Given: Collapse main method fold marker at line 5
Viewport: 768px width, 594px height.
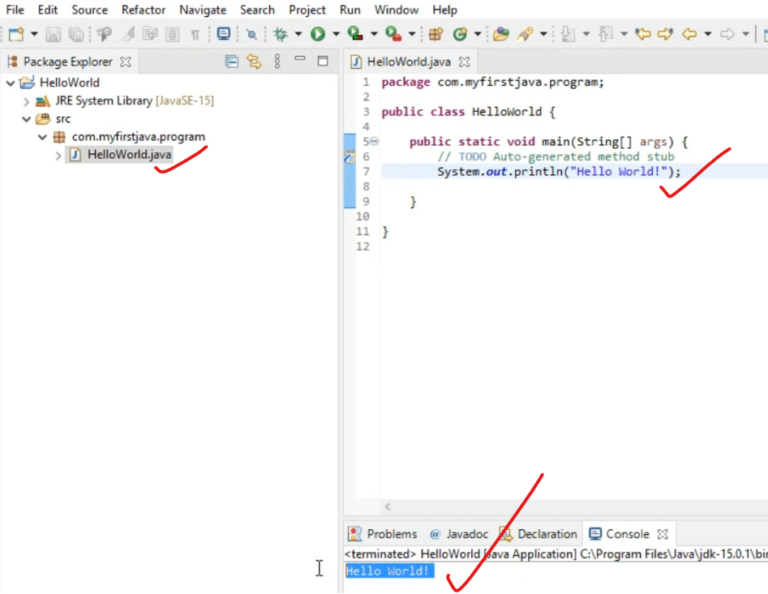Looking at the screenshot, I should (x=374, y=142).
